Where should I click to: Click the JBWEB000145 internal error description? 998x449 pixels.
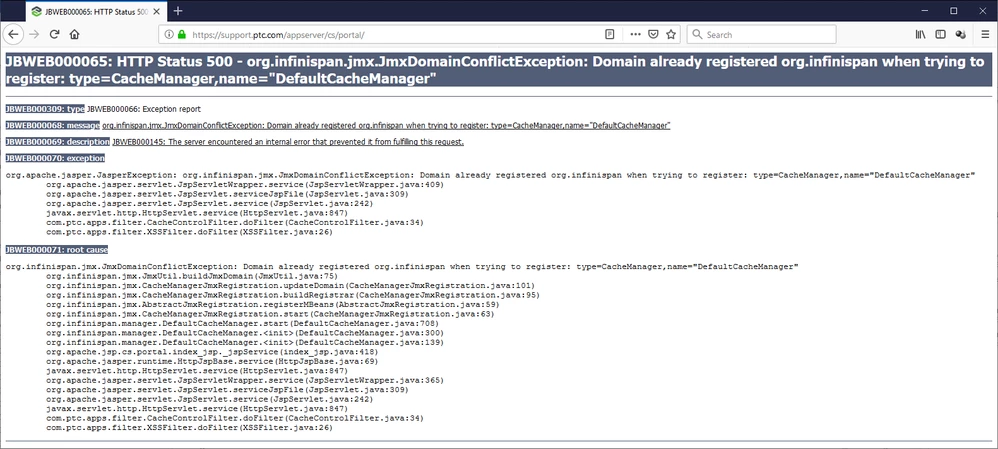[x=288, y=142]
